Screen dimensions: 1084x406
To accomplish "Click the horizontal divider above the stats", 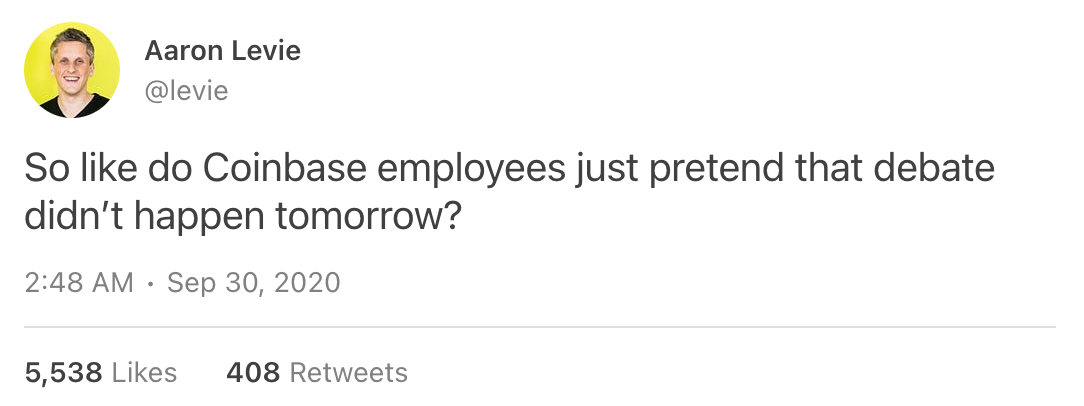I will tap(540, 327).
